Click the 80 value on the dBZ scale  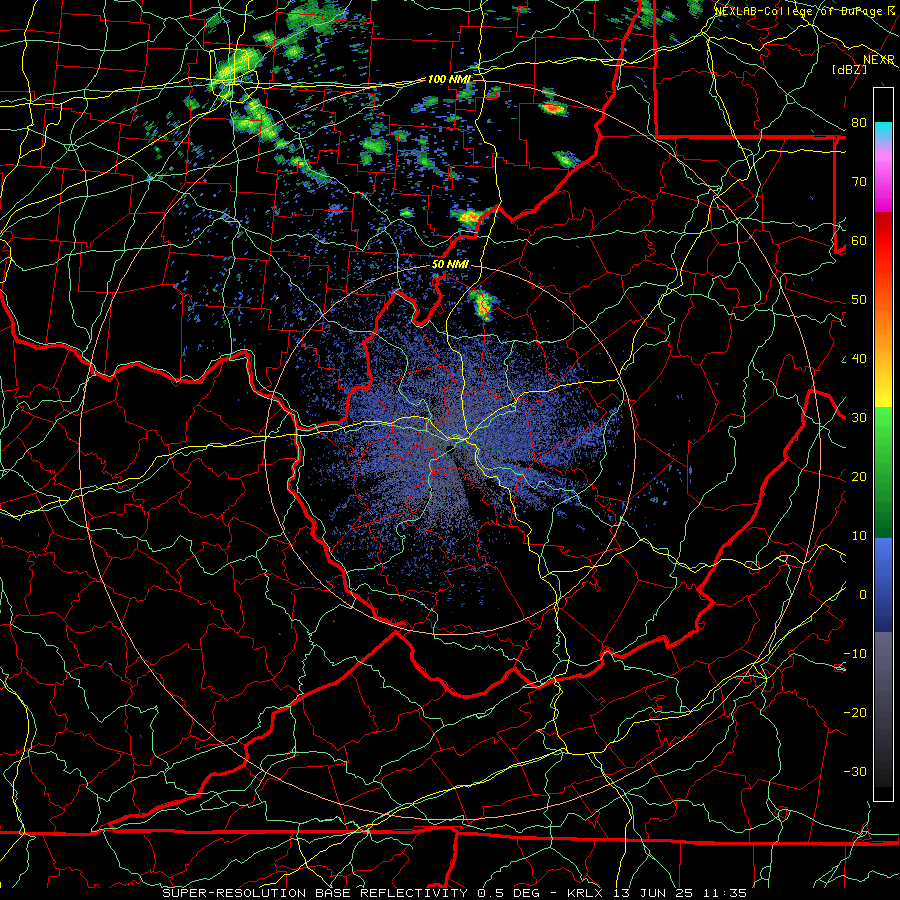[859, 123]
